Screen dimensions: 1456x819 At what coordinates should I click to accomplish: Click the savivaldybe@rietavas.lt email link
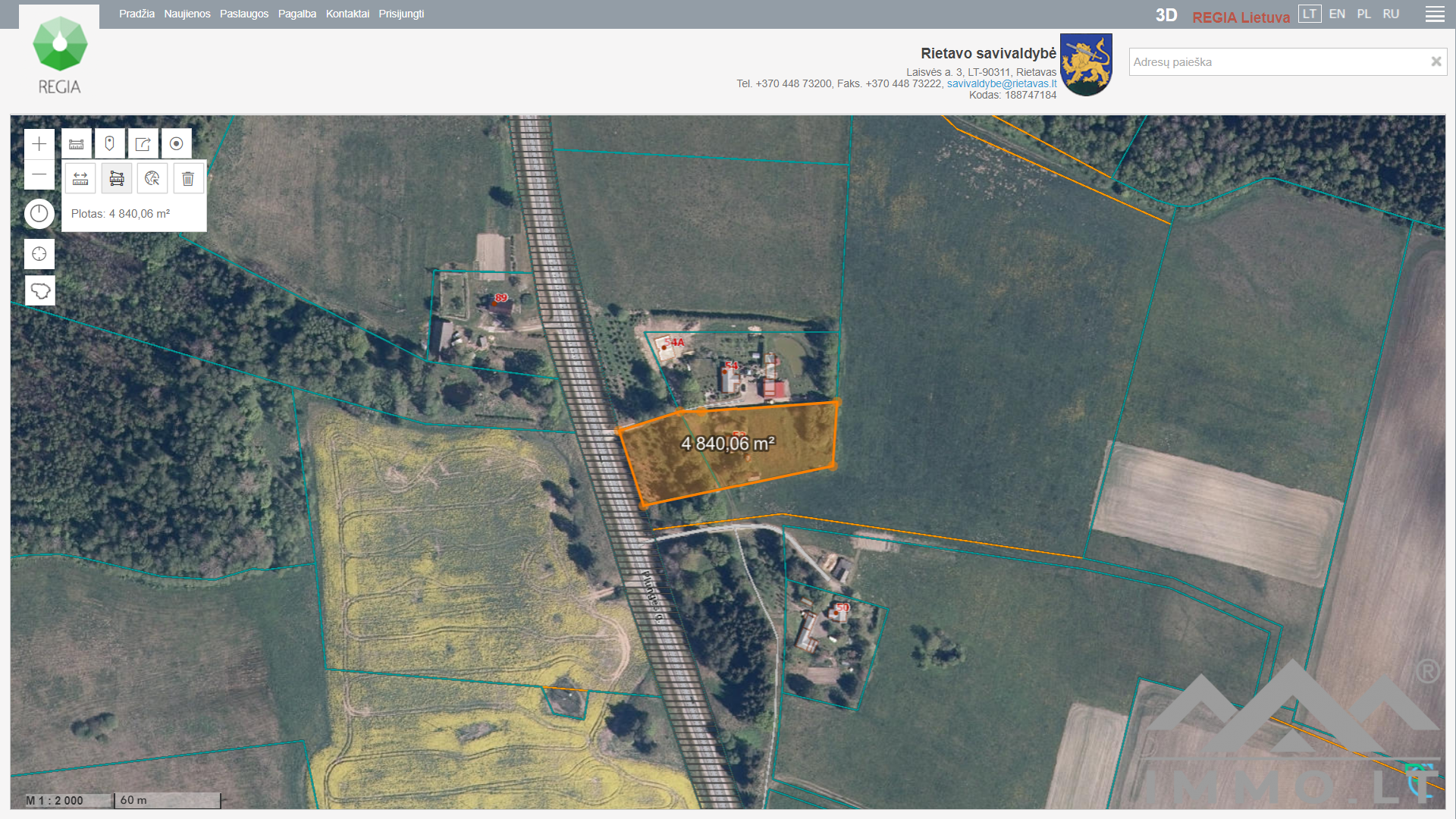1001,83
